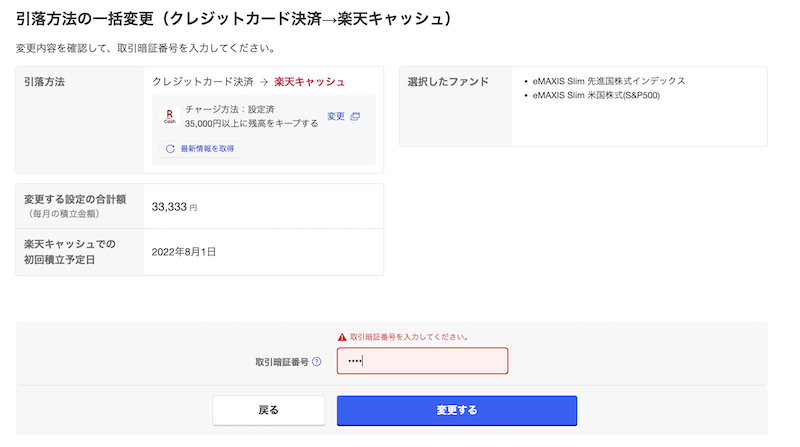Click the error message 取引暗証番号を入力してください
Viewport: 800px width, 447px height.
pyautogui.click(x=409, y=337)
